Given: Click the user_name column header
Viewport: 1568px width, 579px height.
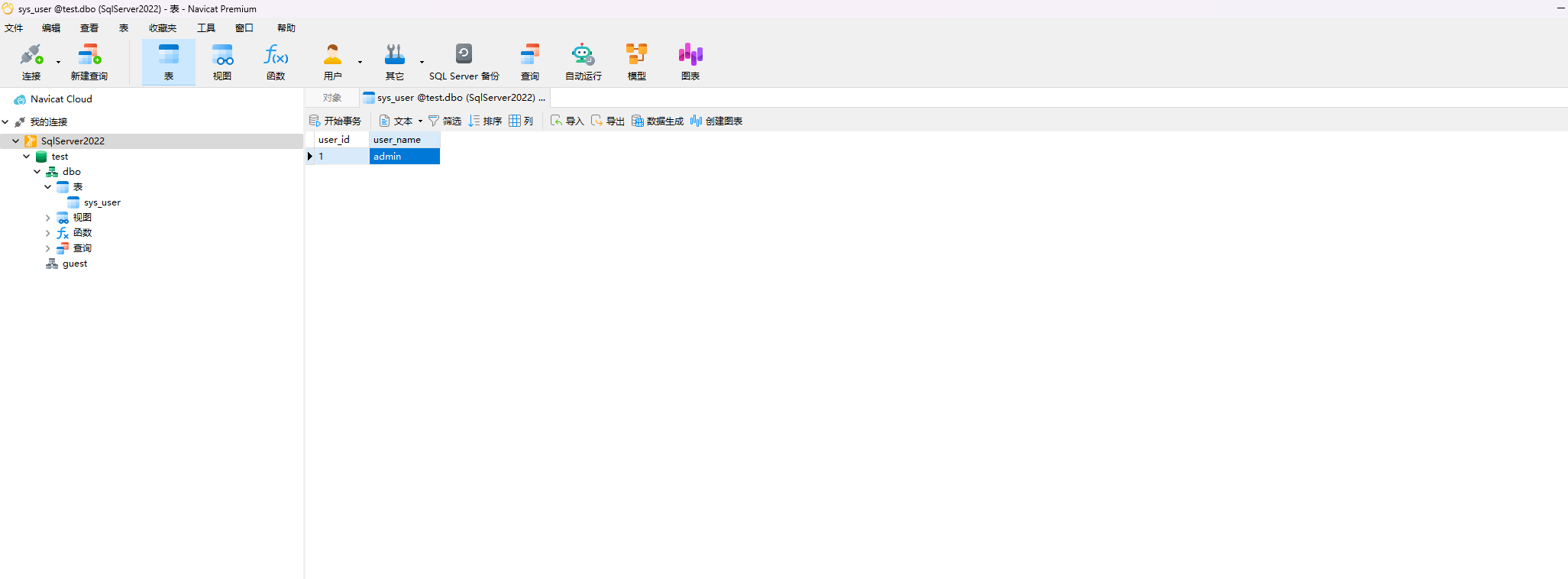Looking at the screenshot, I should pos(405,140).
